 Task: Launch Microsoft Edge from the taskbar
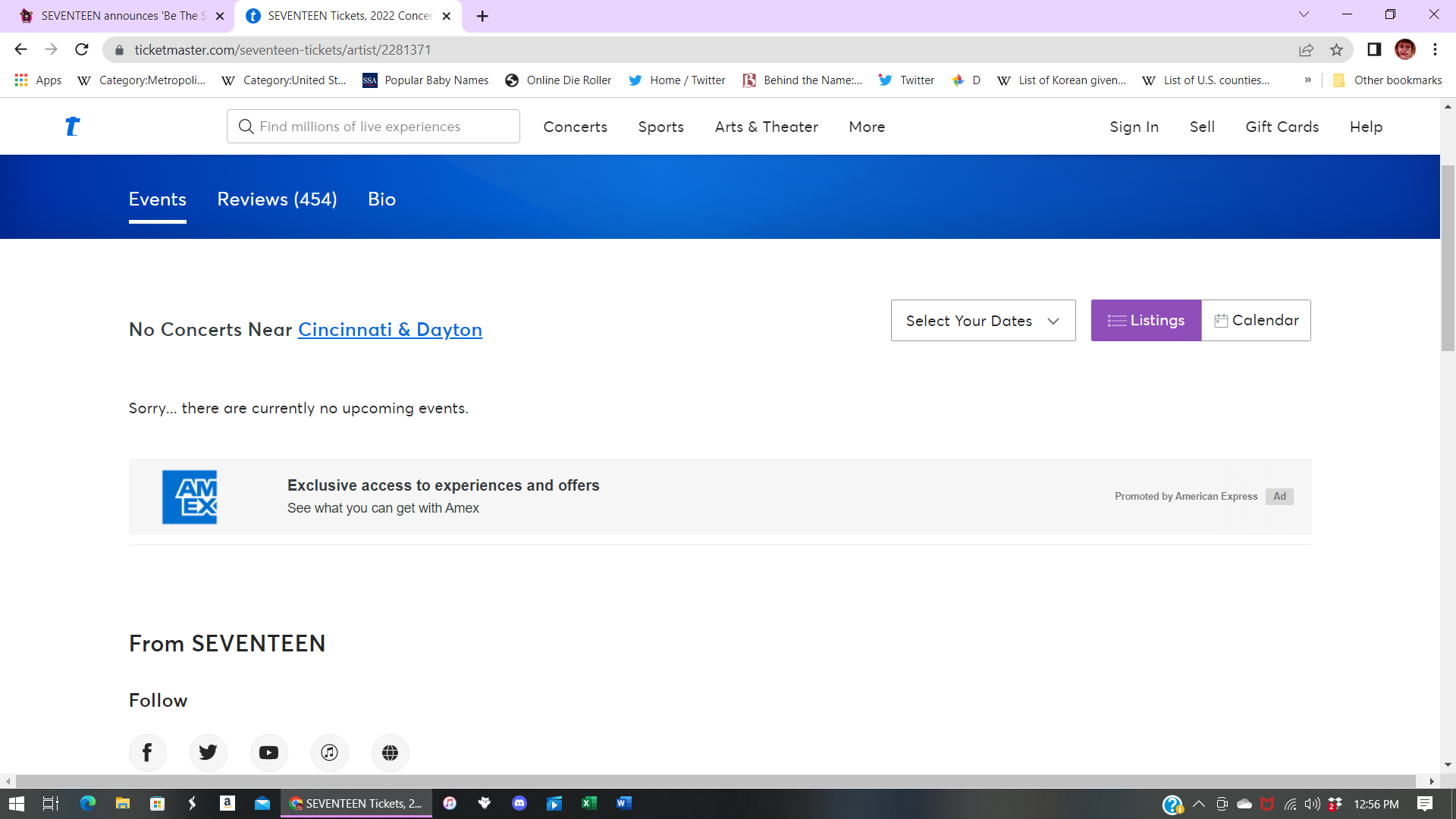tap(88, 804)
